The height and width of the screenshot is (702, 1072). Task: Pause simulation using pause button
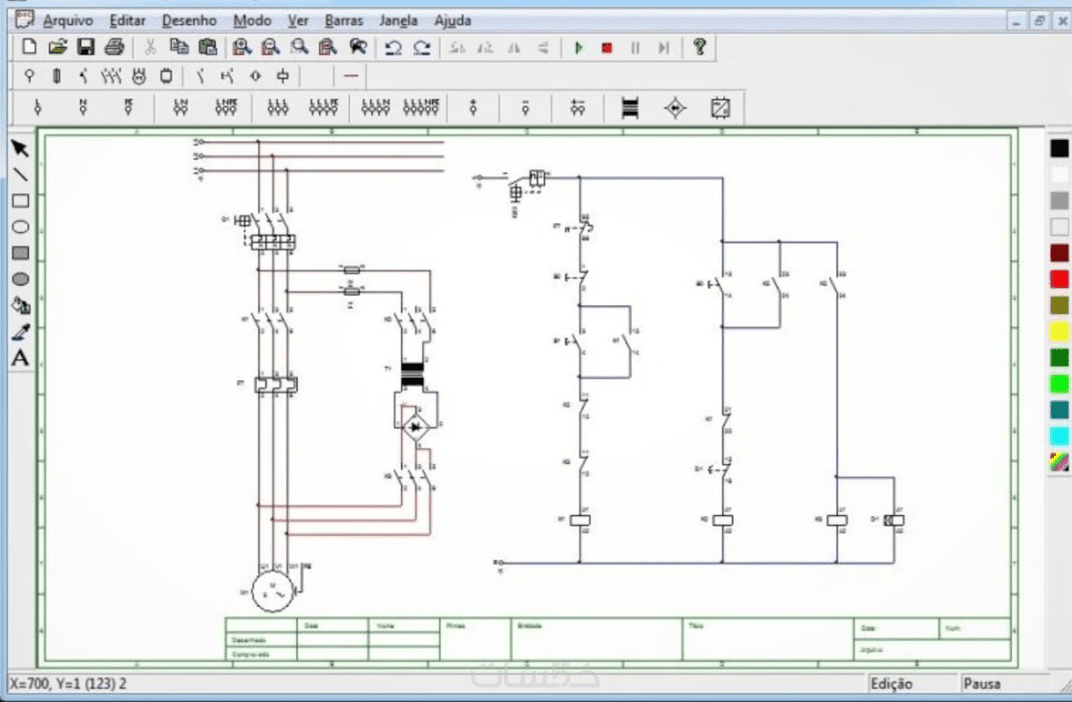pyautogui.click(x=635, y=48)
